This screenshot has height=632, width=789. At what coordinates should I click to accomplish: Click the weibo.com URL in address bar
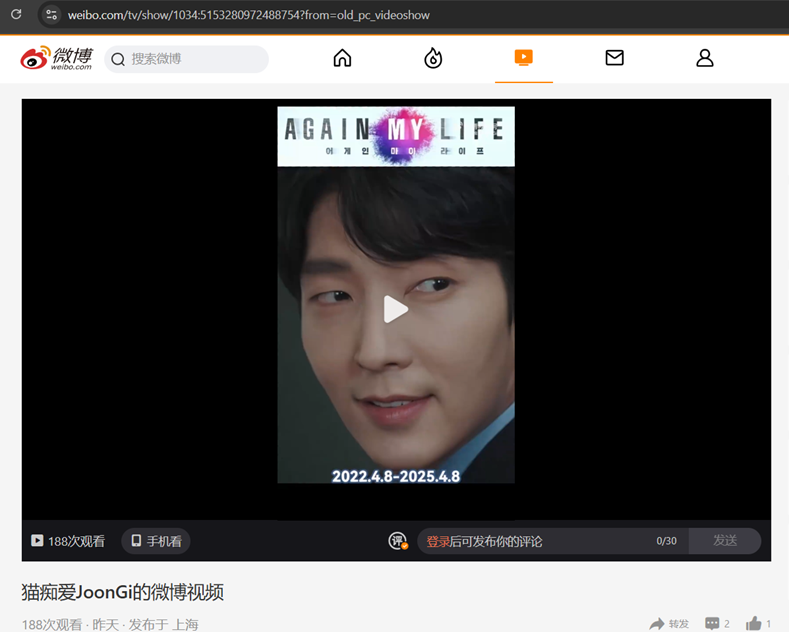[x=249, y=15]
